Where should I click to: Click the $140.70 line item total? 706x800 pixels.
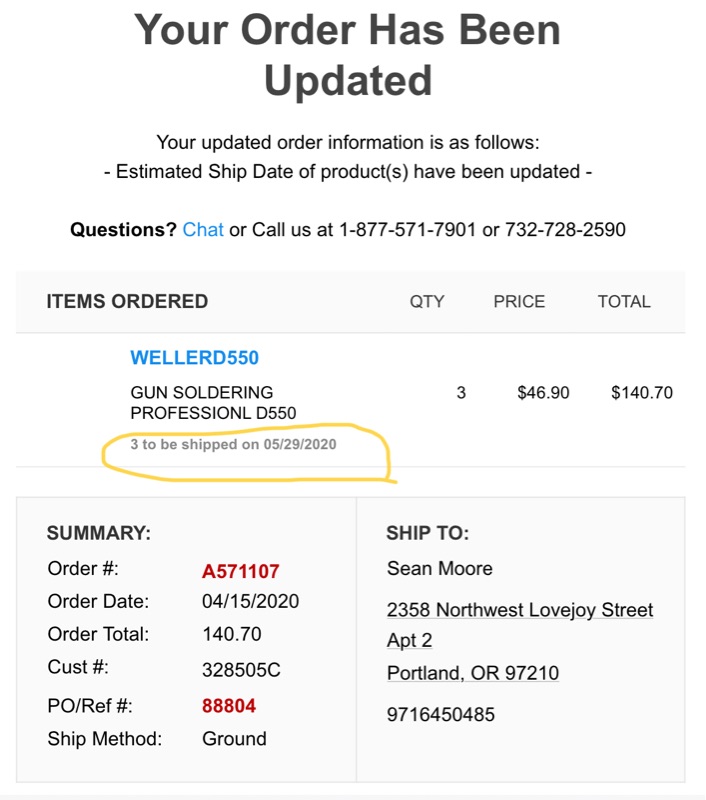641,393
